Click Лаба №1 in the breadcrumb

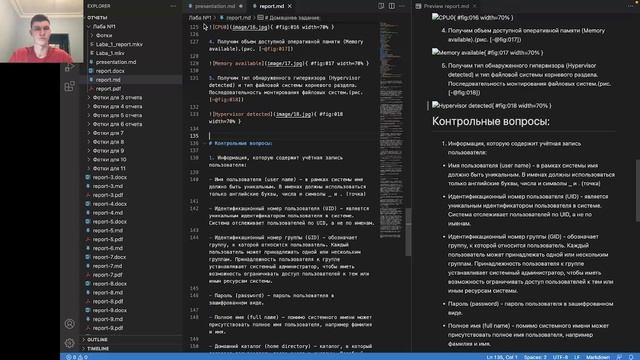pos(199,18)
